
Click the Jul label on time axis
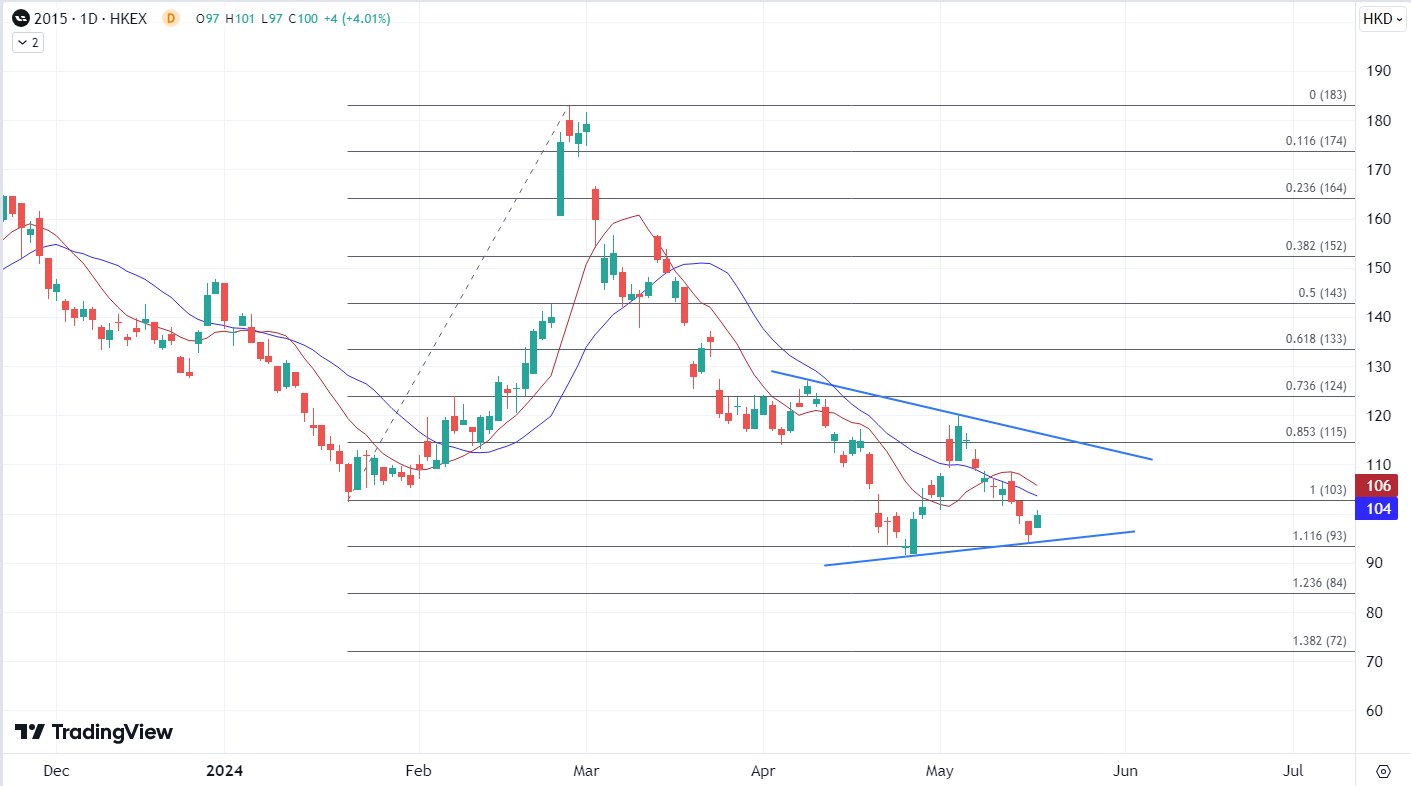1293,771
